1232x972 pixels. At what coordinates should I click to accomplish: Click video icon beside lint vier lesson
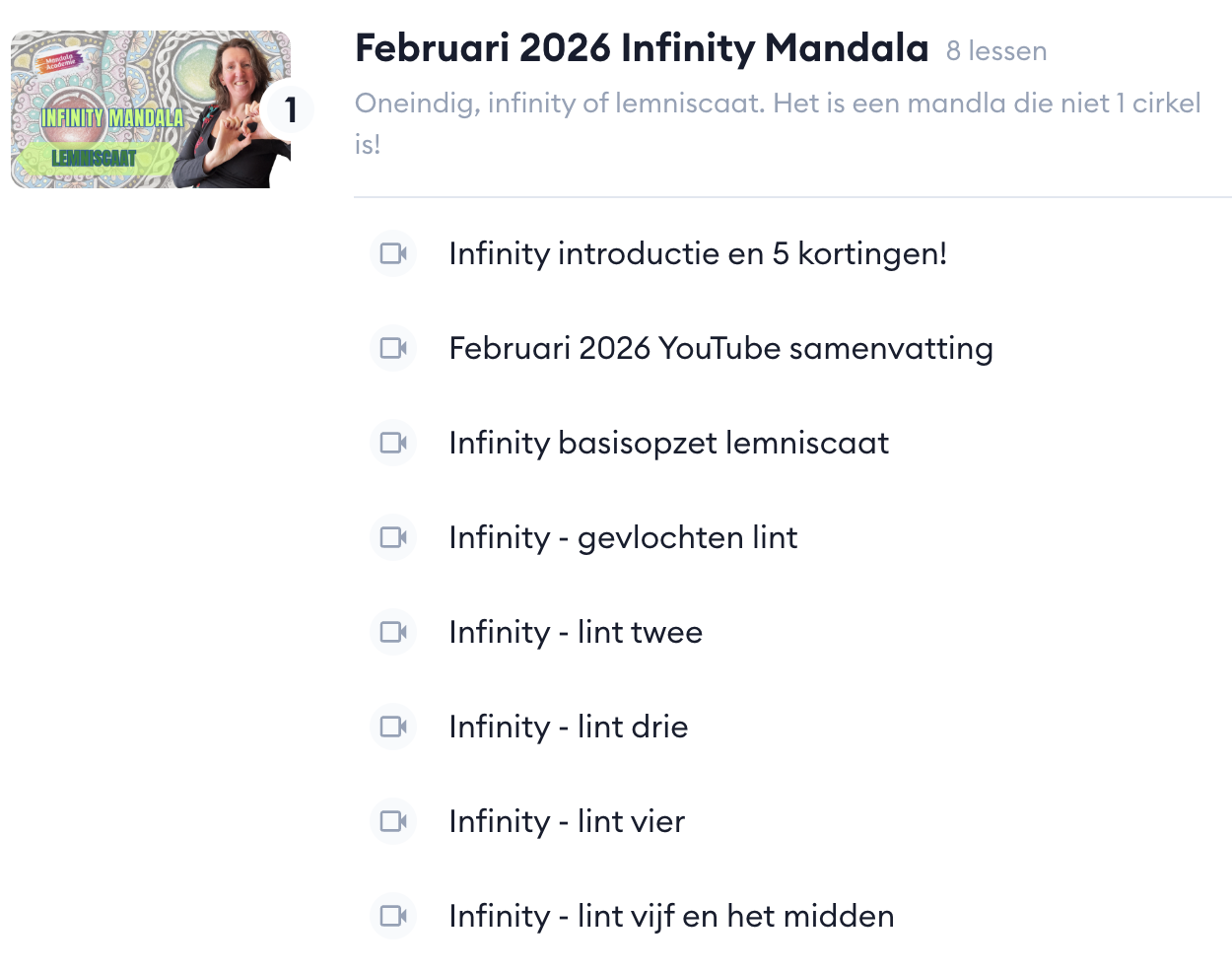[x=393, y=821]
